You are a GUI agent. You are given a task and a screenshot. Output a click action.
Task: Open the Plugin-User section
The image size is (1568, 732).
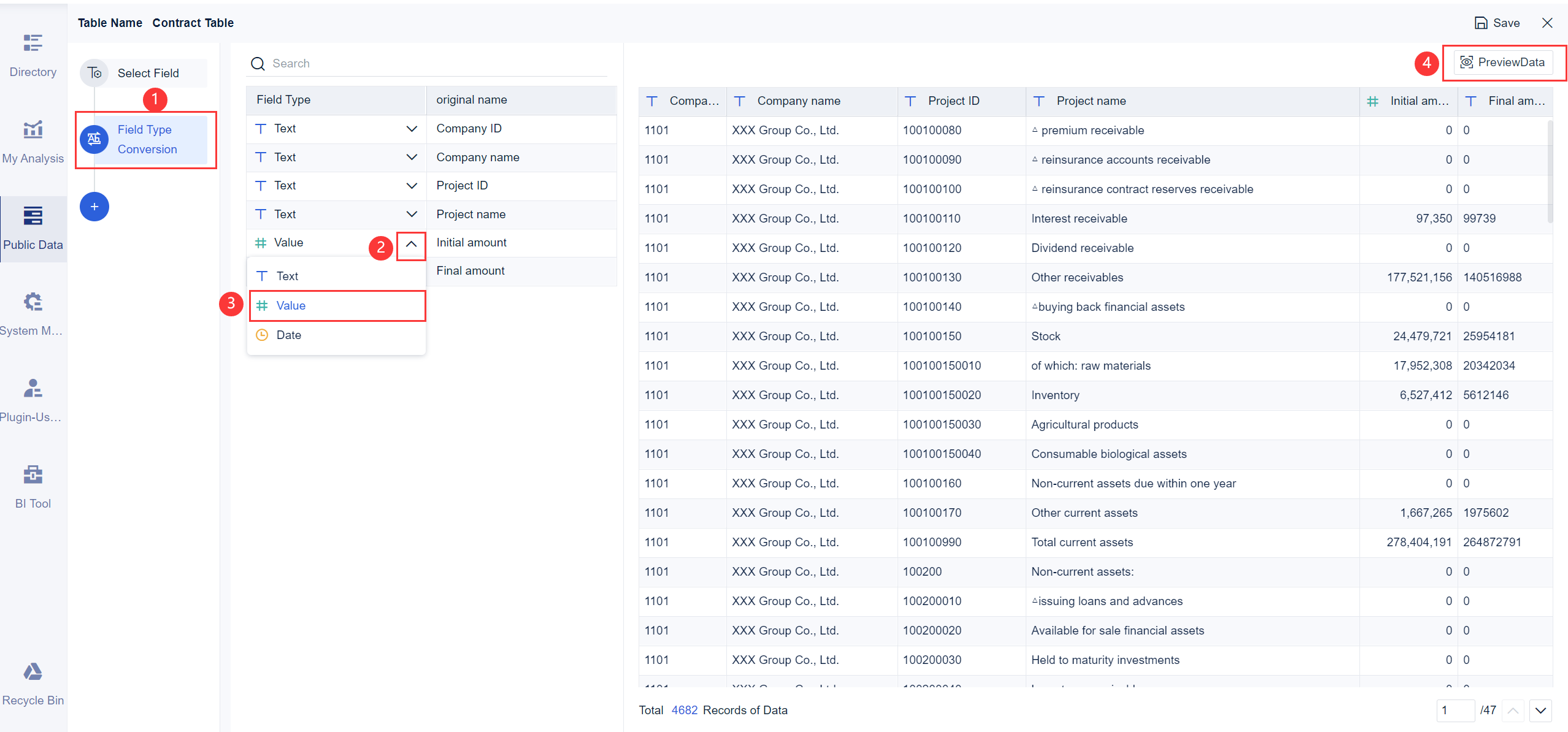point(33,400)
